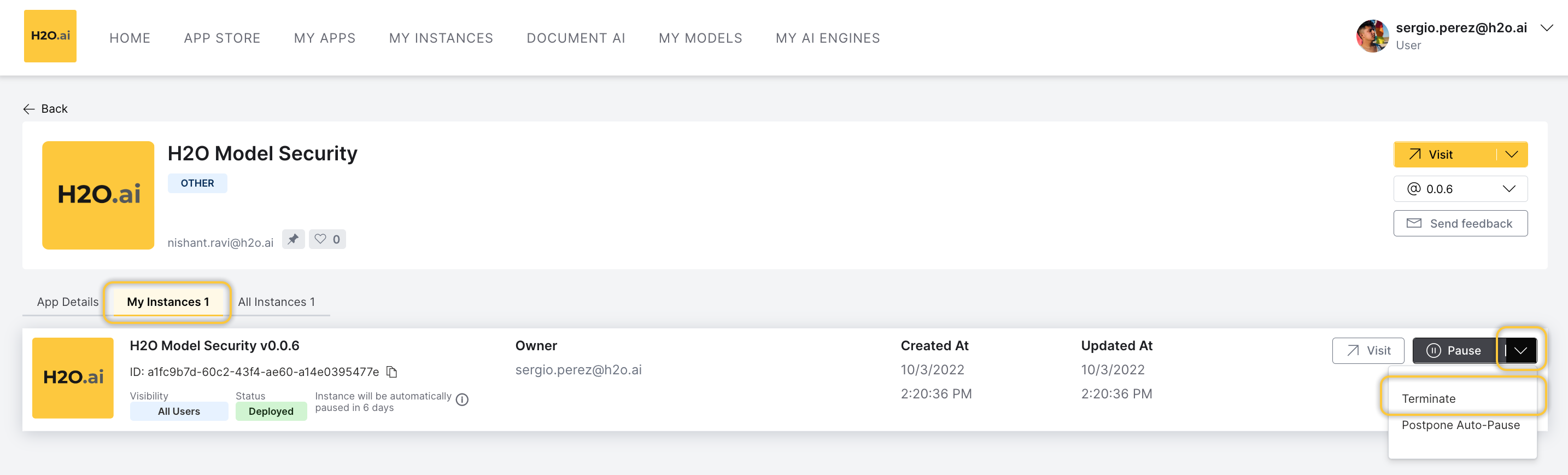
Task: Choose Postpone Auto-Pause menu option
Action: [x=1460, y=425]
